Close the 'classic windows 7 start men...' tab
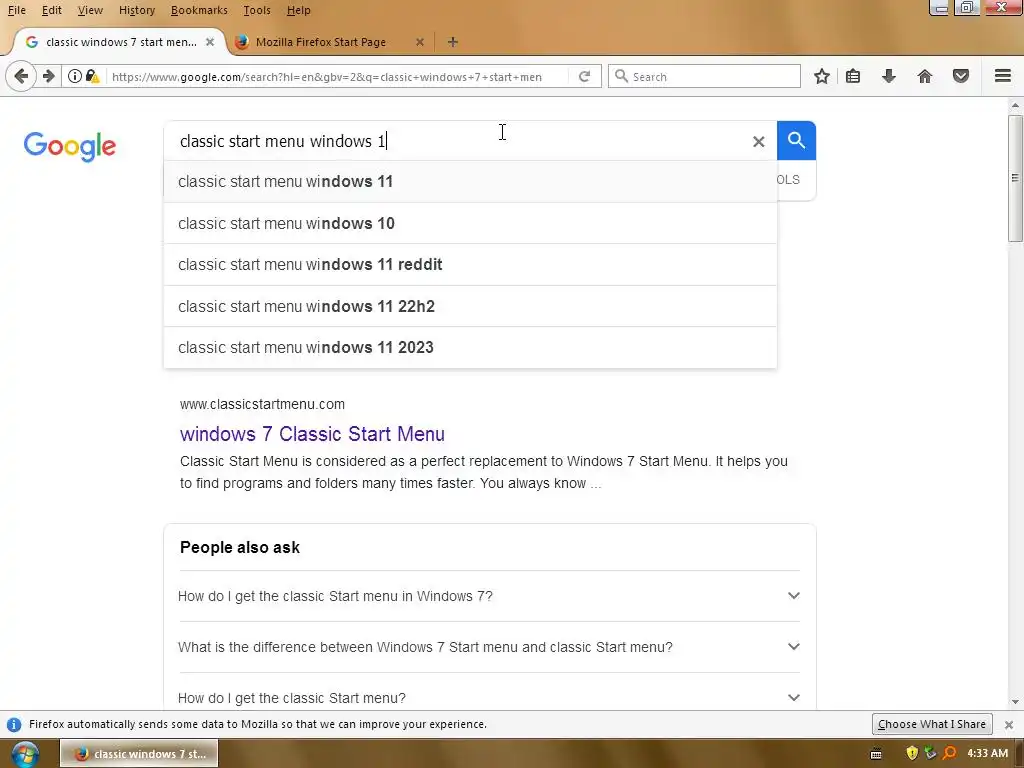 click(210, 42)
